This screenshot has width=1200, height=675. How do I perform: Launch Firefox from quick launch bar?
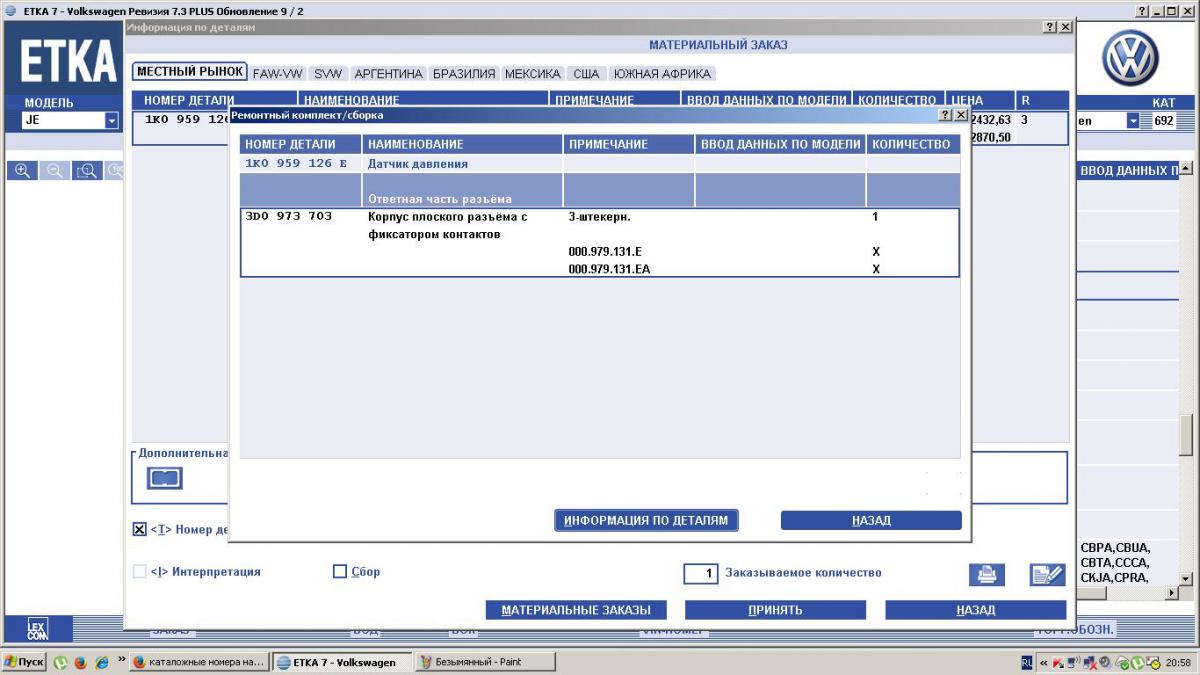(x=79, y=662)
